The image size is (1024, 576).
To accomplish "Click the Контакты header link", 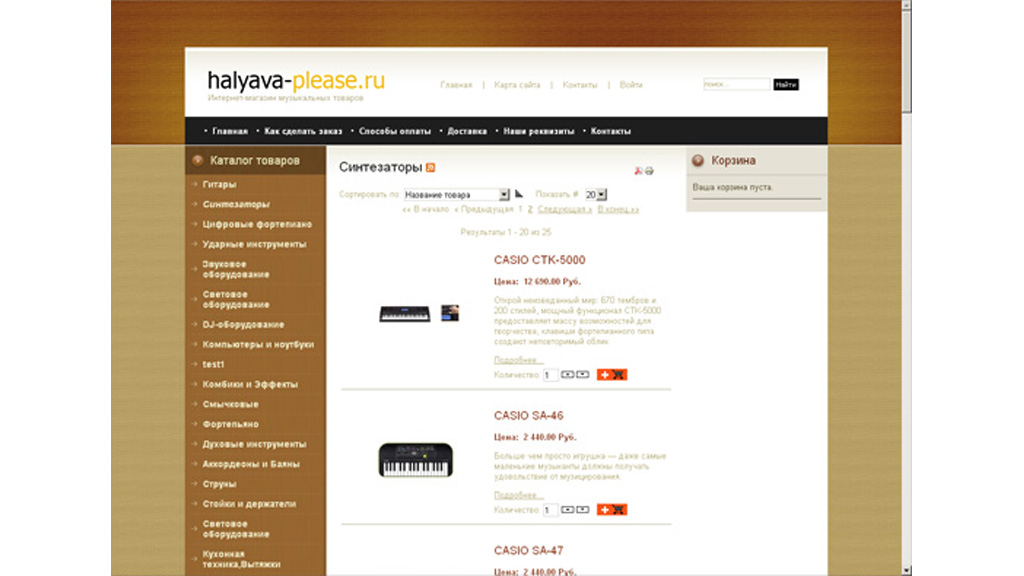I will tap(580, 85).
